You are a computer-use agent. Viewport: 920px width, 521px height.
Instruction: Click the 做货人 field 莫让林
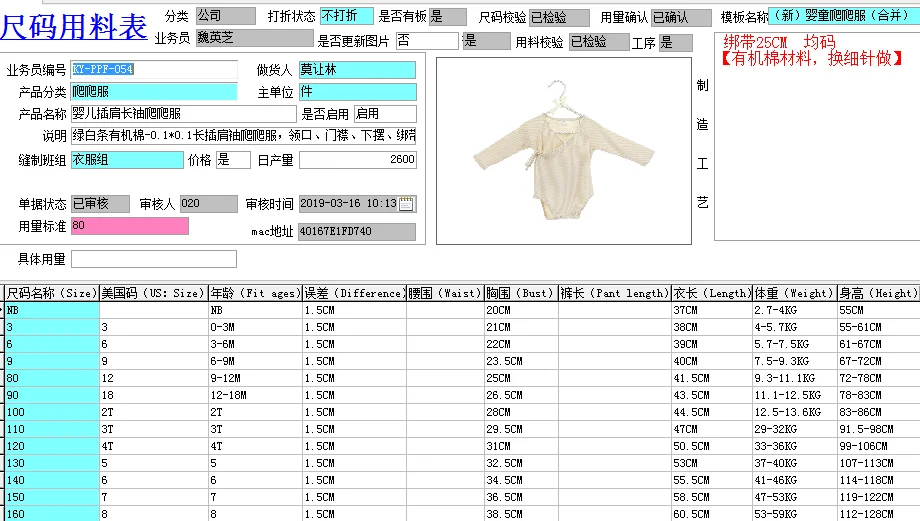357,69
